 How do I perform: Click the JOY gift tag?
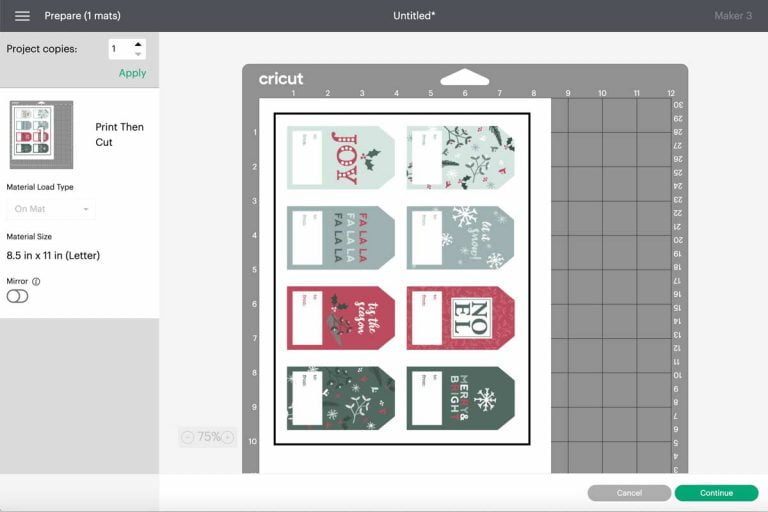point(341,157)
